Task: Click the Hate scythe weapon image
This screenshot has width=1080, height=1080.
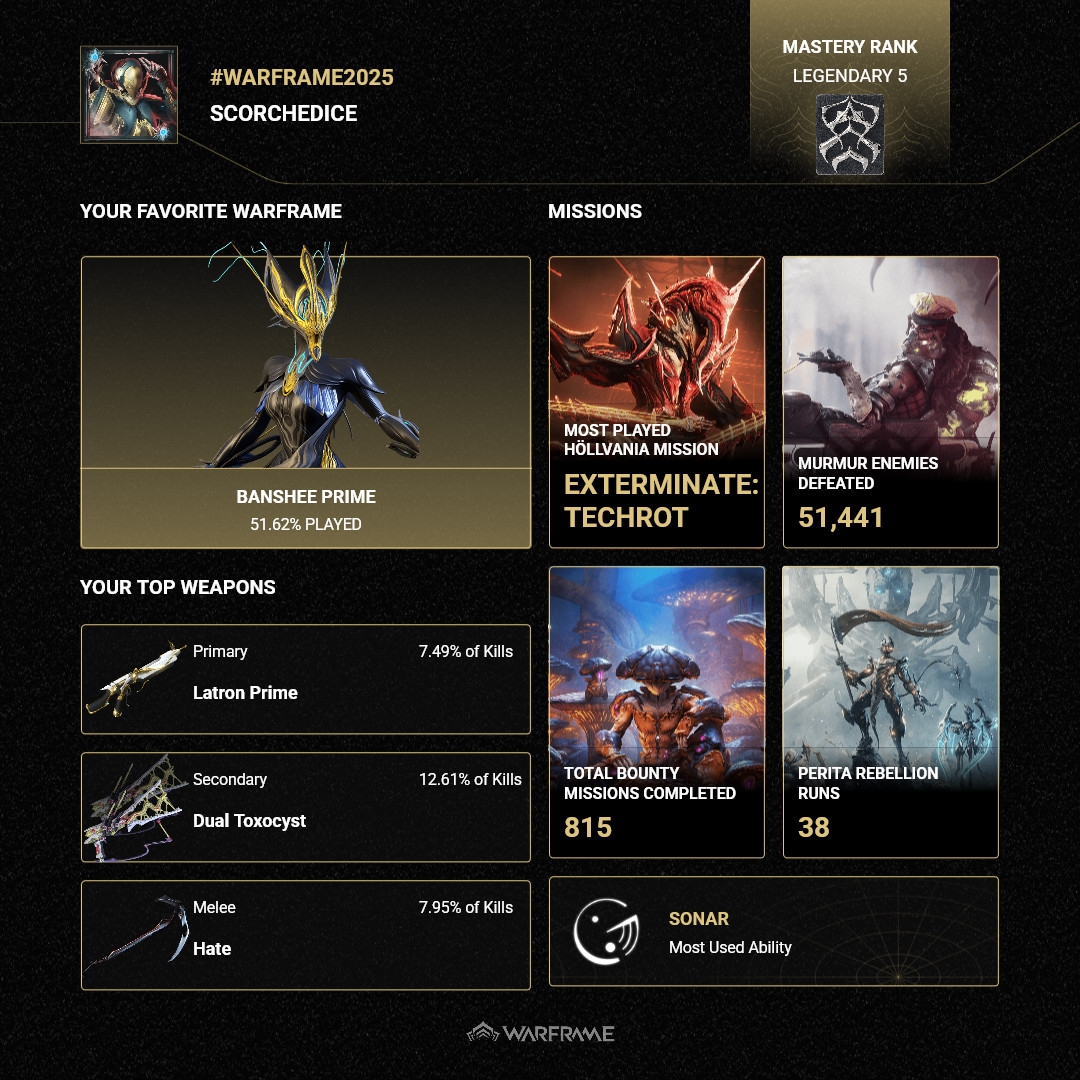Action: tap(136, 931)
